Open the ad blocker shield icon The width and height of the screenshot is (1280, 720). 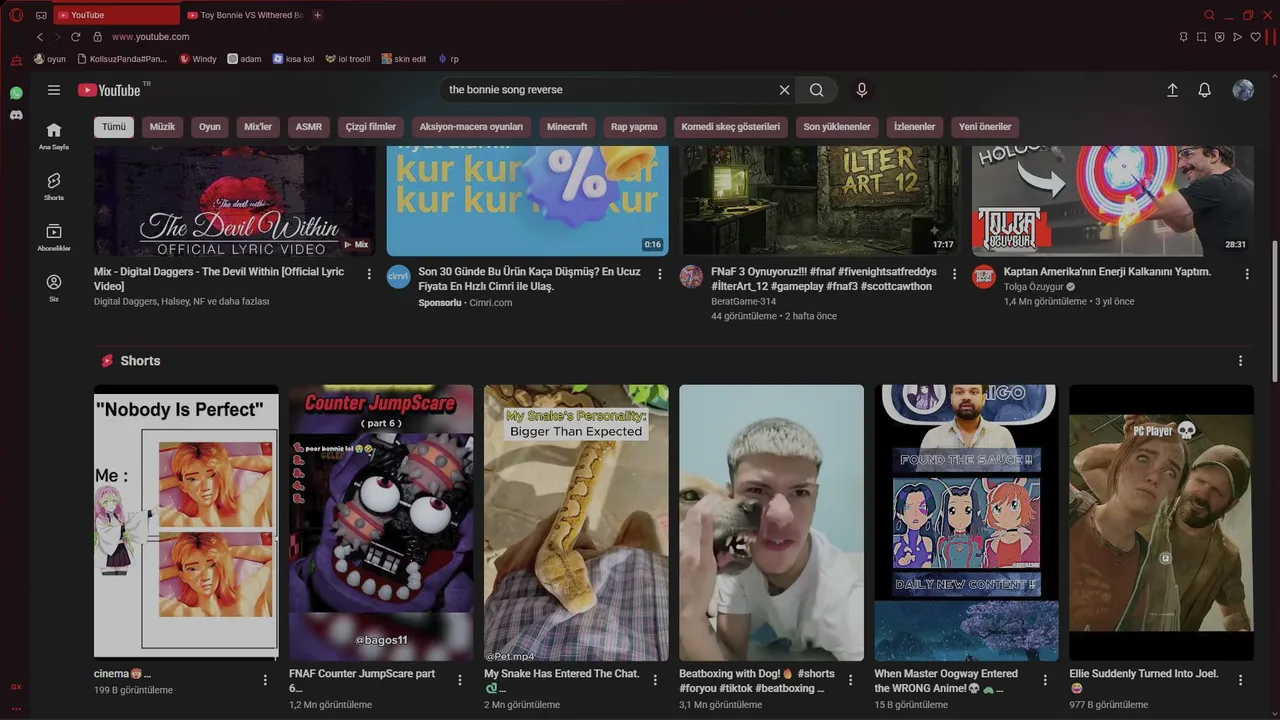(x=1219, y=37)
